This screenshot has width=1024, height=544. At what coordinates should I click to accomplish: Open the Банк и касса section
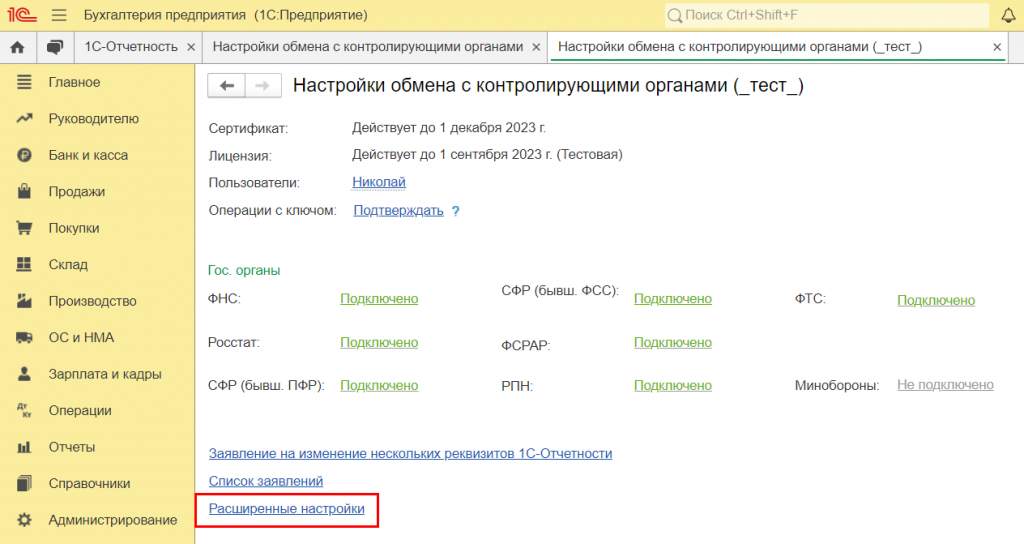(88, 155)
